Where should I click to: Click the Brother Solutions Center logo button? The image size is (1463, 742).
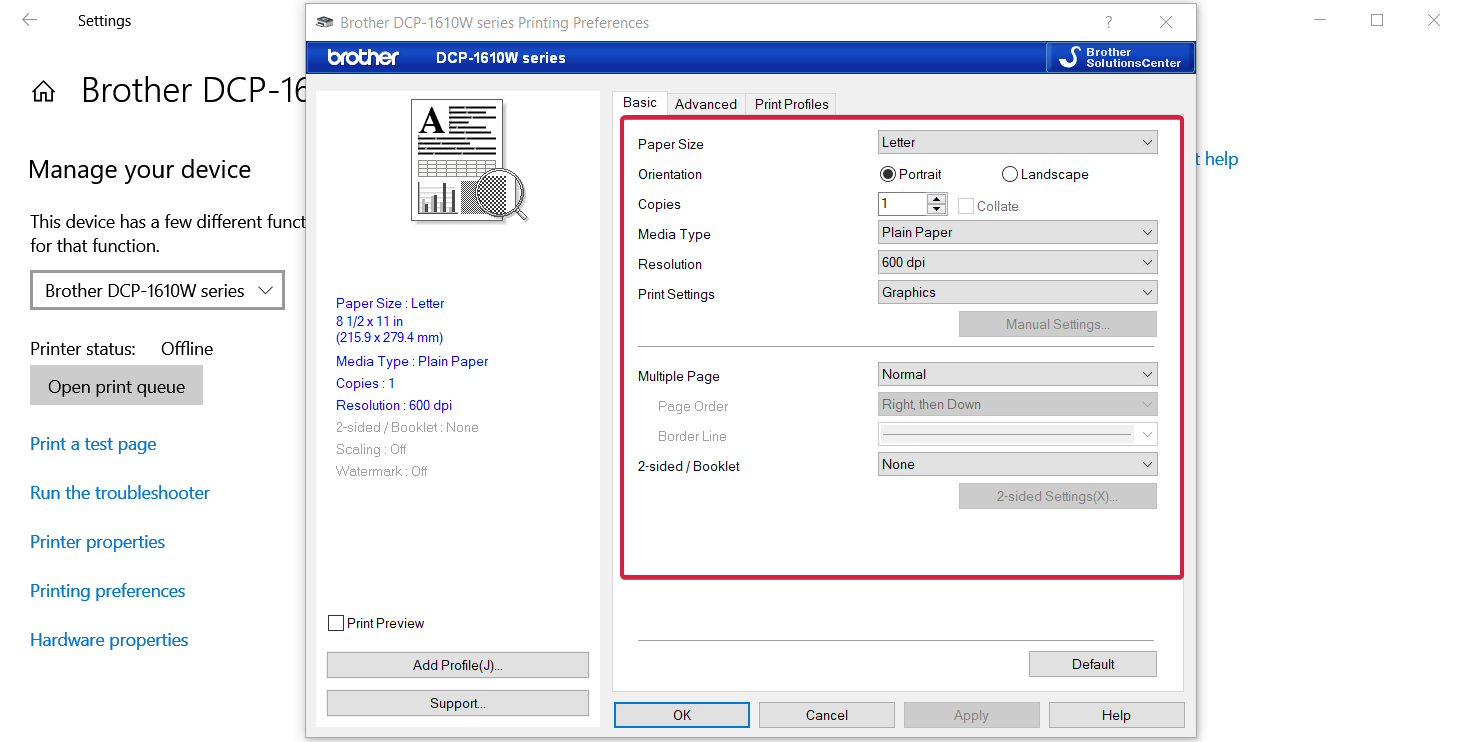point(1120,57)
